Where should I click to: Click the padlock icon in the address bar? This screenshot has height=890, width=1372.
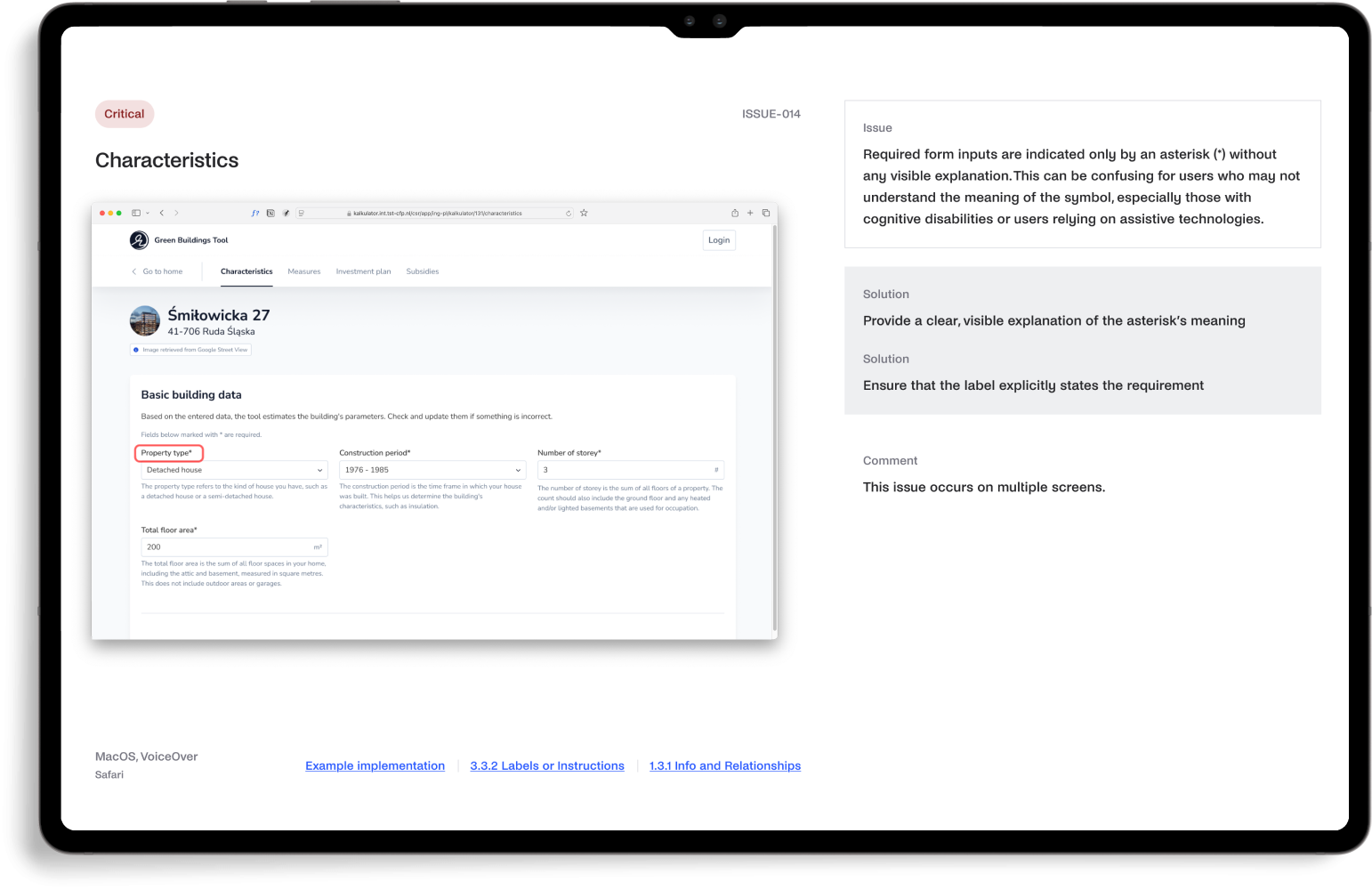click(x=348, y=213)
